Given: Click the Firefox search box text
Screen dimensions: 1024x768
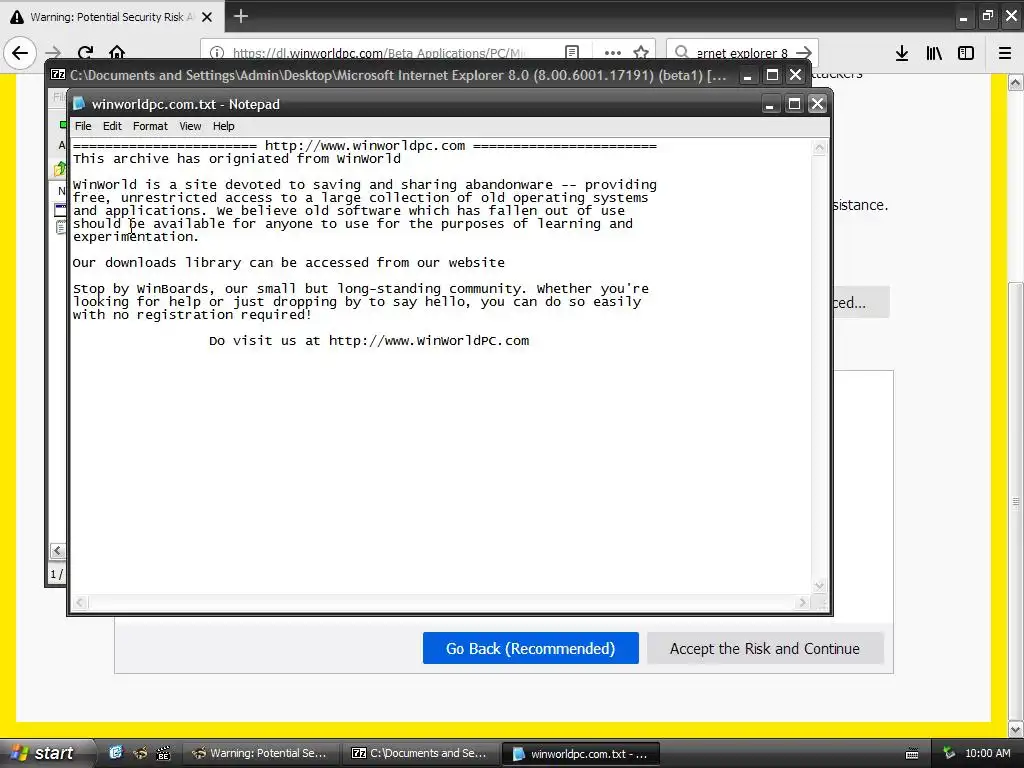Looking at the screenshot, I should [x=742, y=53].
